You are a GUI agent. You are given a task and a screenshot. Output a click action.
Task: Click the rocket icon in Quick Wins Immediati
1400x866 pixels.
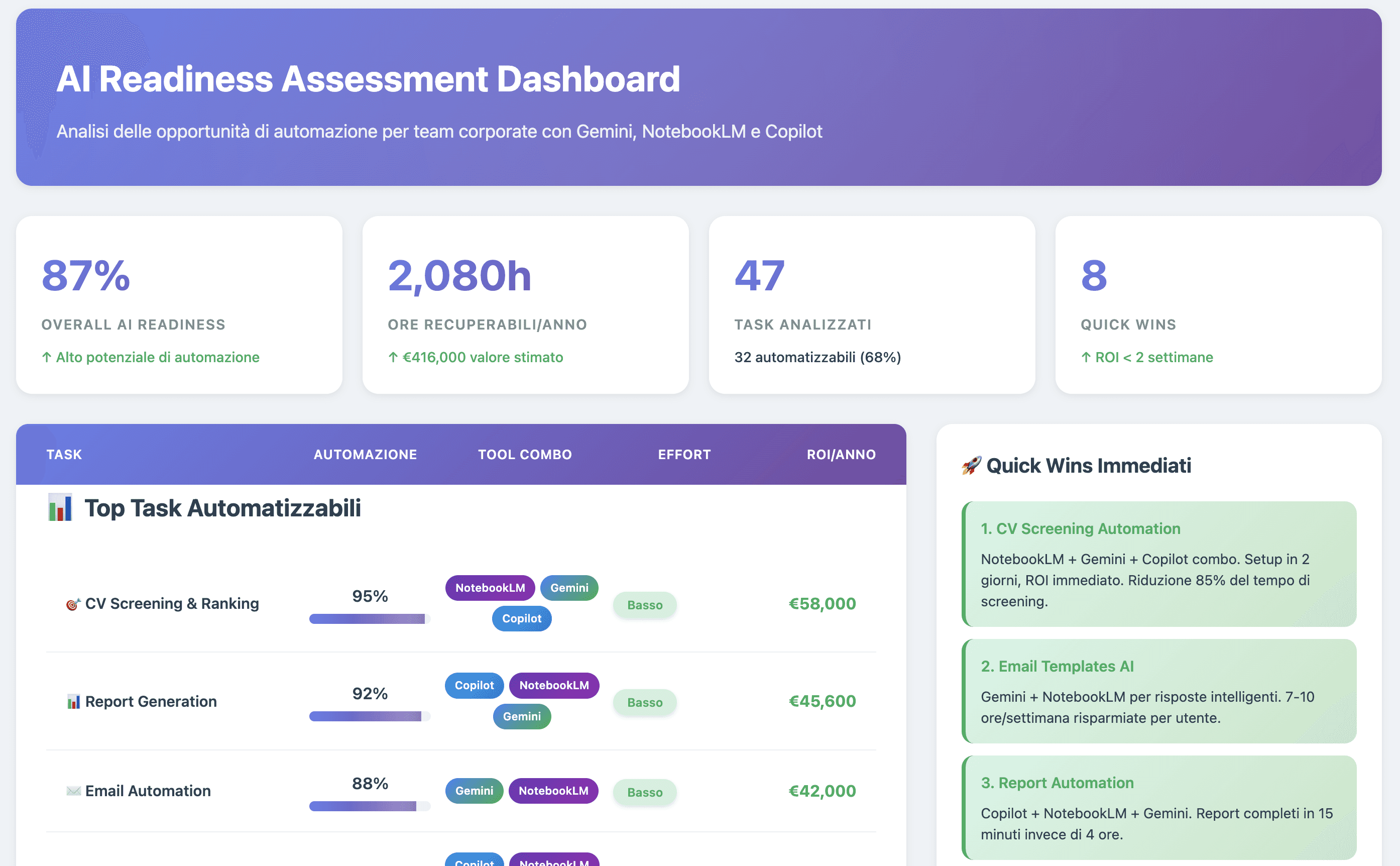pos(971,466)
